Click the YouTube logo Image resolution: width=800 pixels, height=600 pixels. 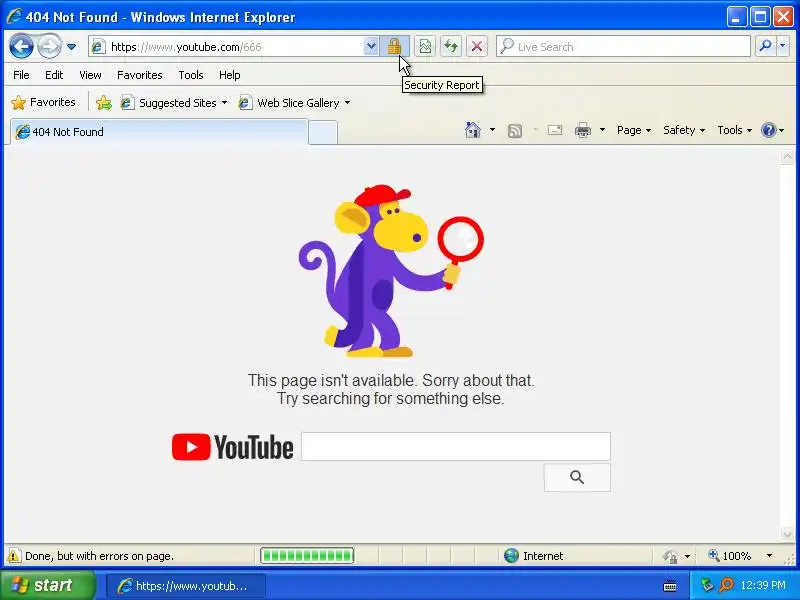pyautogui.click(x=232, y=447)
